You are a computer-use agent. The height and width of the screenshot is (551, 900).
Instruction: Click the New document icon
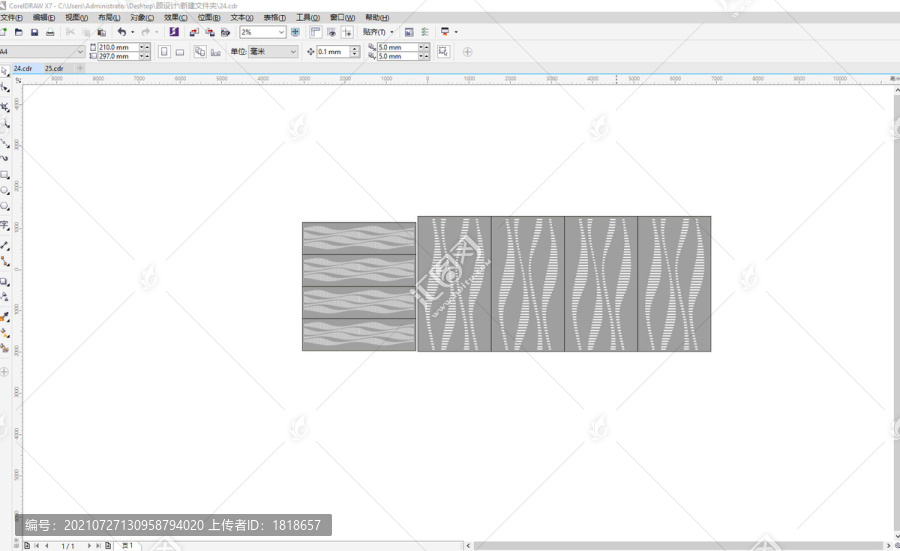coord(3,32)
